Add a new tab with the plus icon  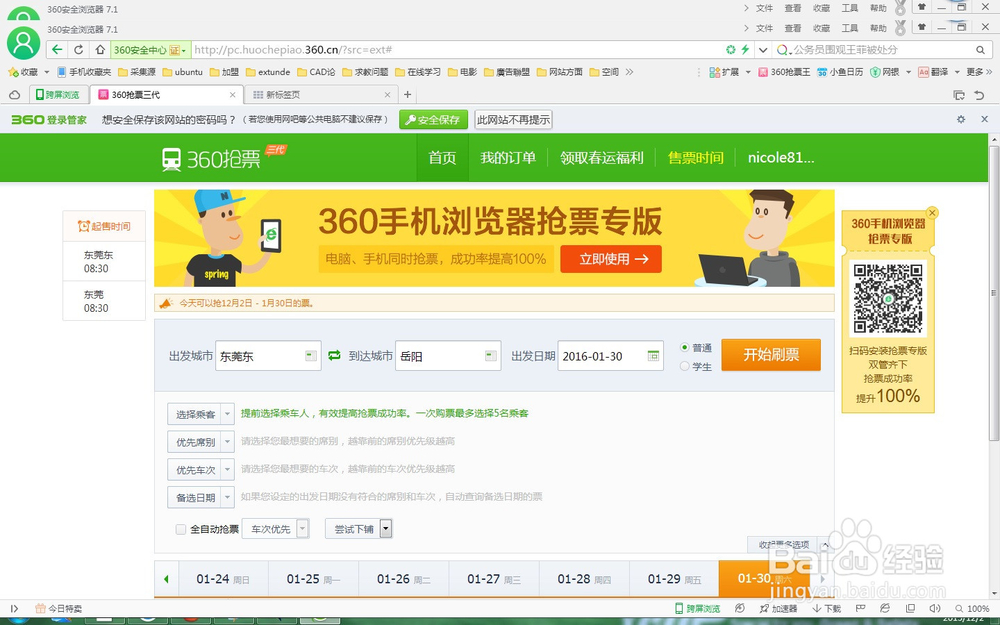click(x=408, y=94)
